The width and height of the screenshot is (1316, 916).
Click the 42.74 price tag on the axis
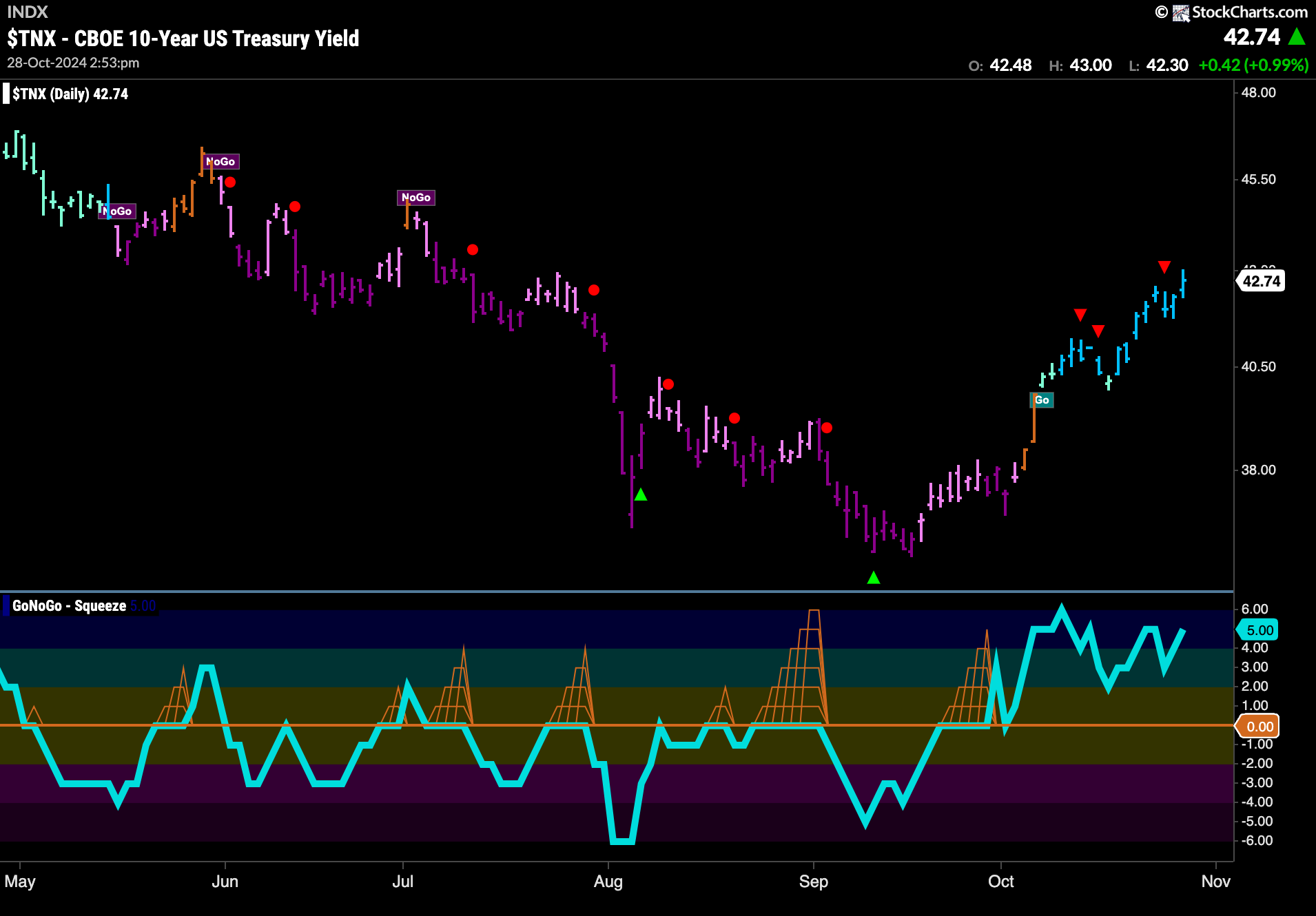click(1261, 282)
